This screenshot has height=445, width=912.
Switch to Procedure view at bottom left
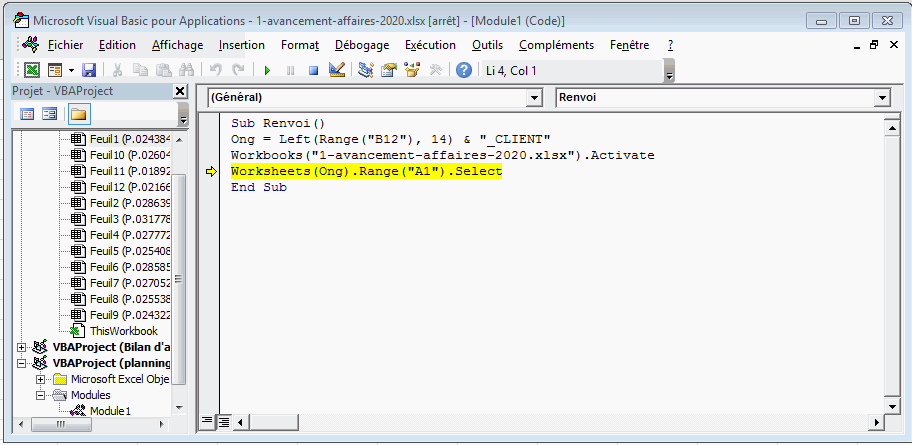(208, 421)
